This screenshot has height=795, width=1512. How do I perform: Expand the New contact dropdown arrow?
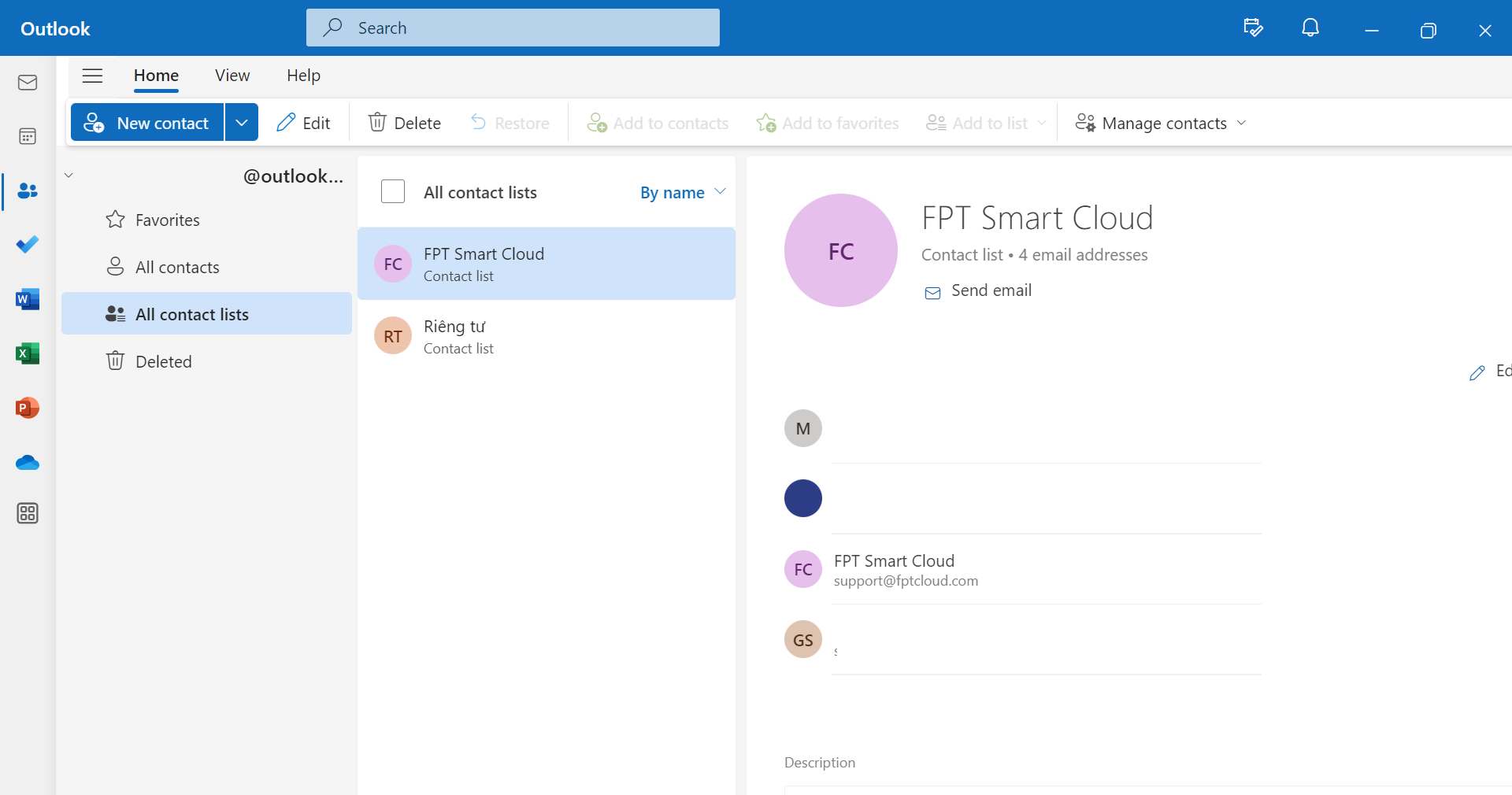point(242,123)
